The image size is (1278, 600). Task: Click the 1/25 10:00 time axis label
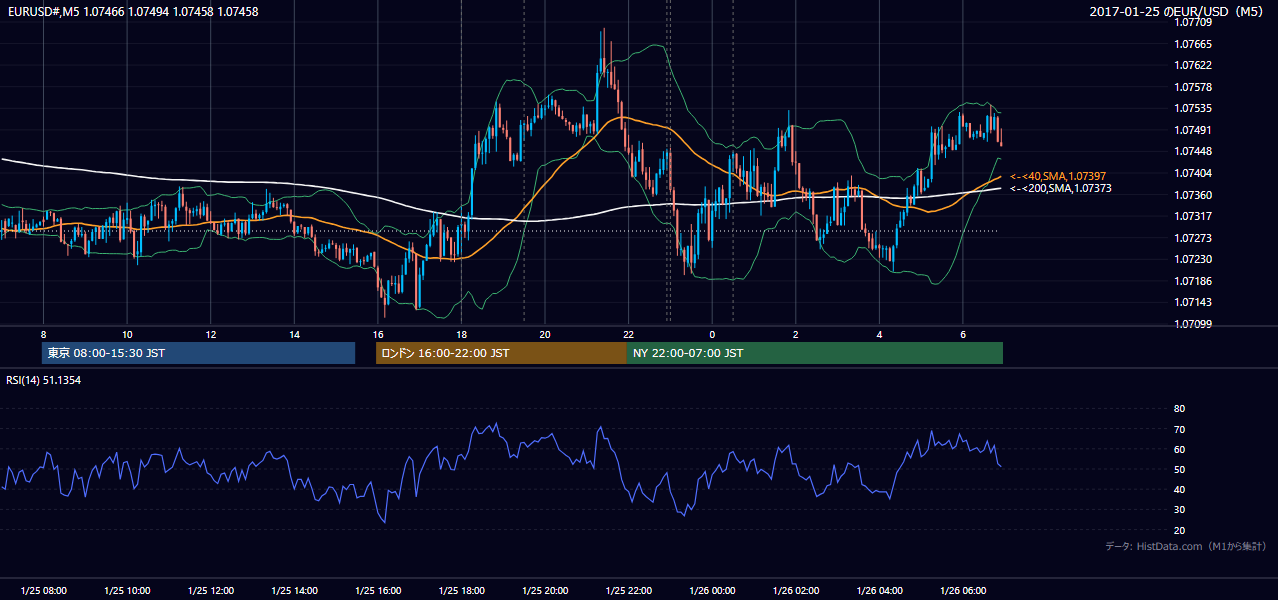tap(127, 591)
